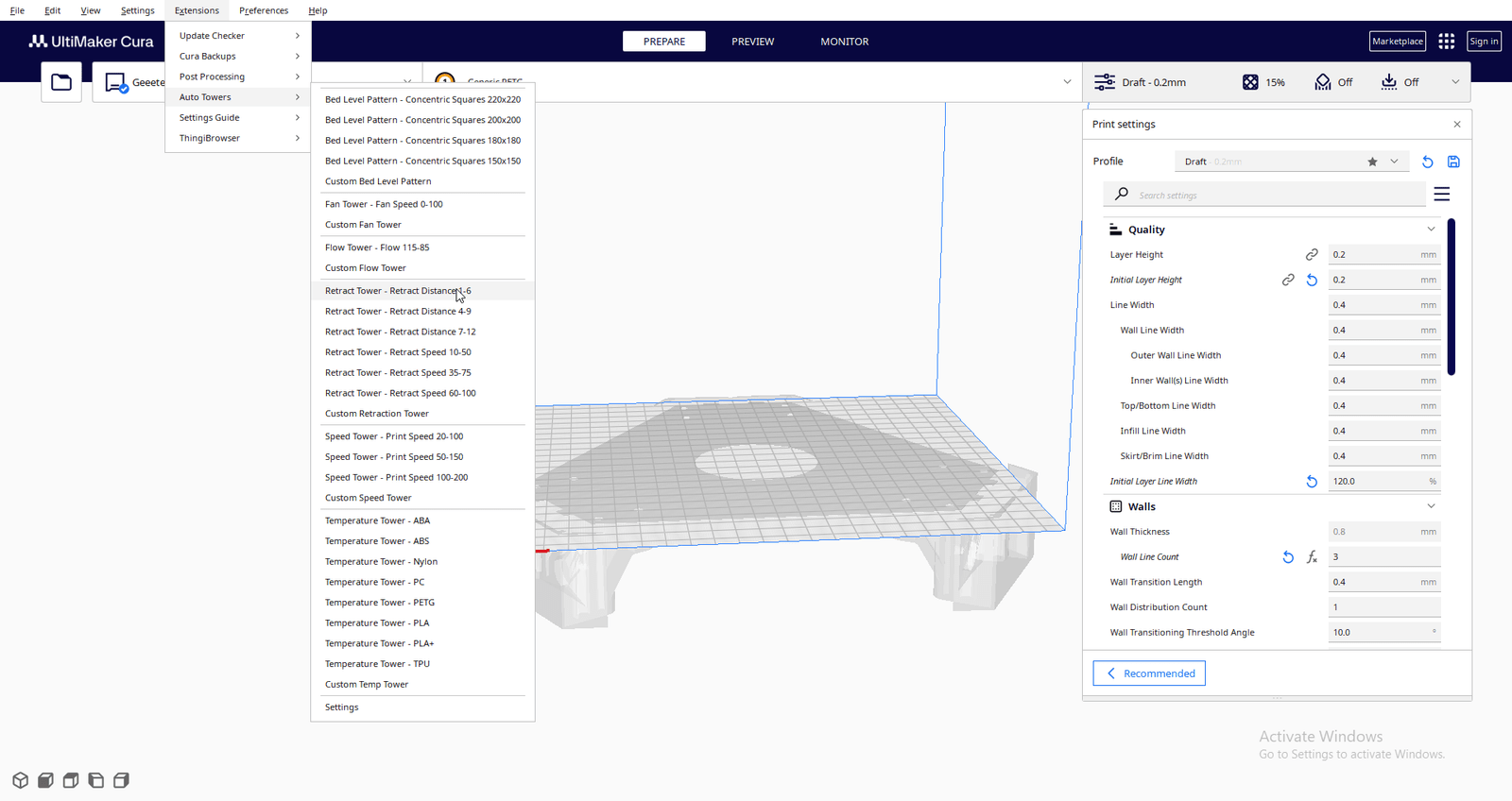Collapse the Walls settings section
The height and width of the screenshot is (801, 1512).
1431,506
